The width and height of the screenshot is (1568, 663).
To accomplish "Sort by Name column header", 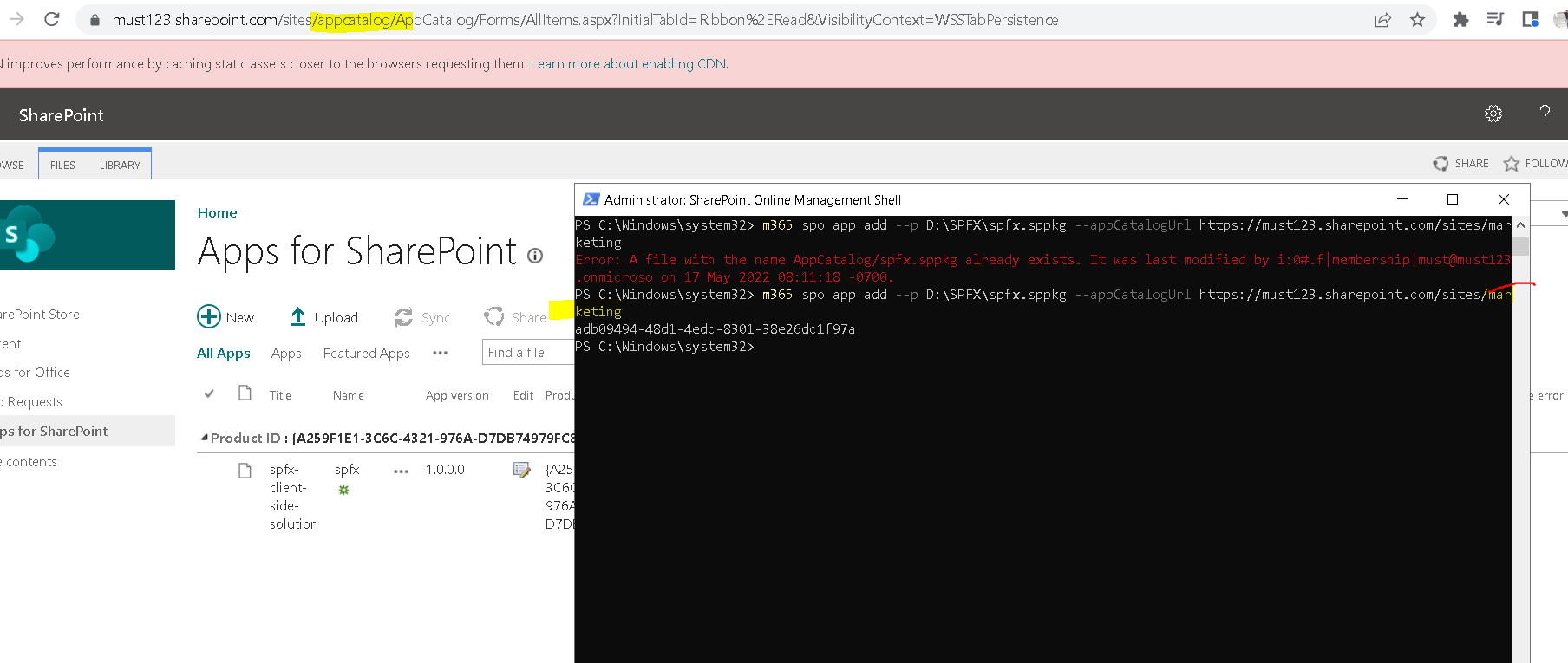I will tap(349, 395).
